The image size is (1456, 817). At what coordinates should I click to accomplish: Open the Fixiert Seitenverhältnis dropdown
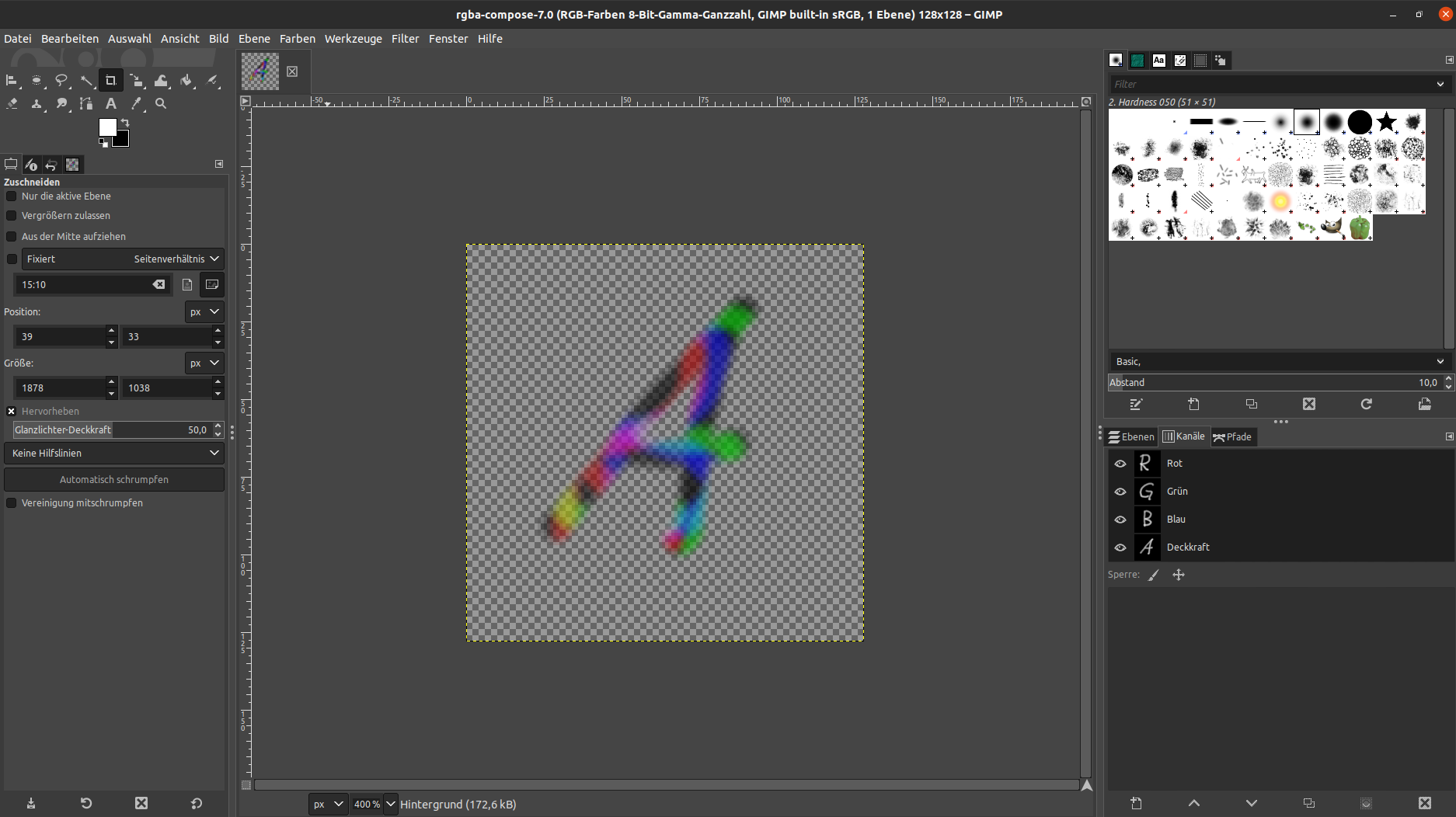(123, 259)
